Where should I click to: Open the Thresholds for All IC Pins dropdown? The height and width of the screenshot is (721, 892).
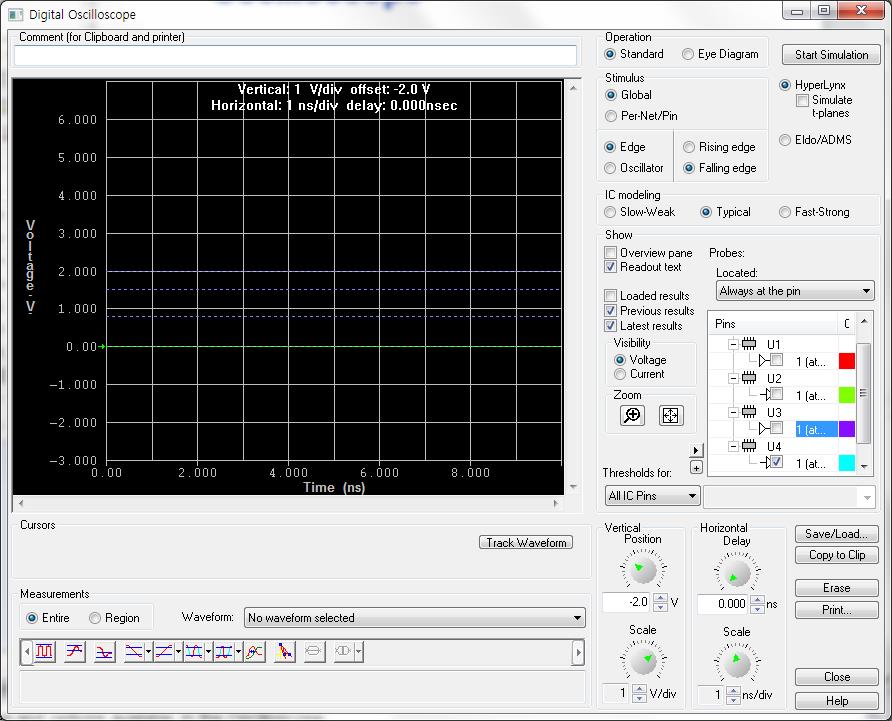652,496
